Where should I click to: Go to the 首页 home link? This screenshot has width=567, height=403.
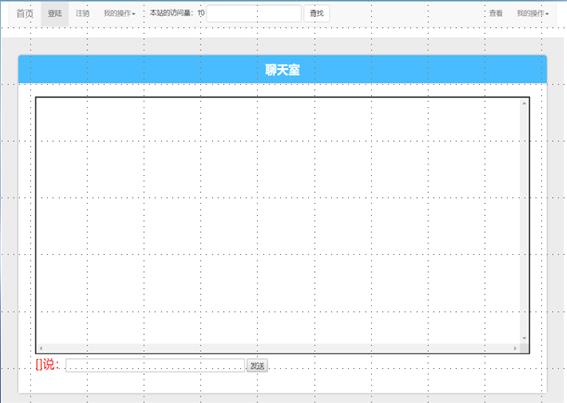[25, 13]
